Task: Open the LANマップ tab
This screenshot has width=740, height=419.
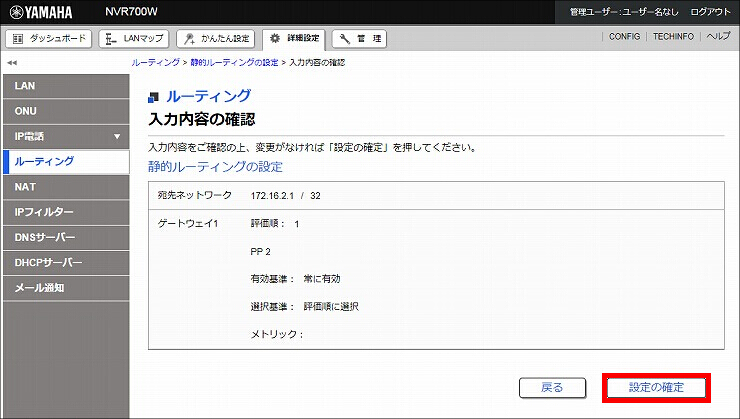Action: tap(134, 39)
